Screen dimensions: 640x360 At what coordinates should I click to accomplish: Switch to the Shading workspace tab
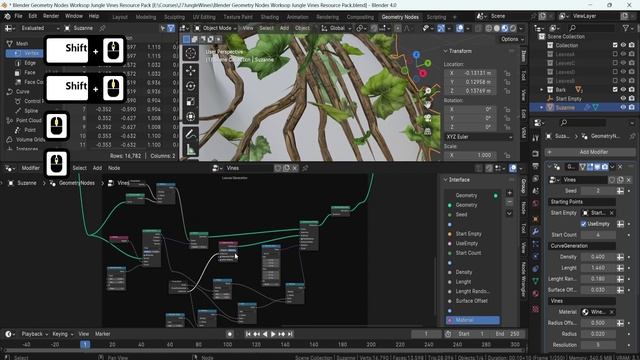(x=269, y=17)
